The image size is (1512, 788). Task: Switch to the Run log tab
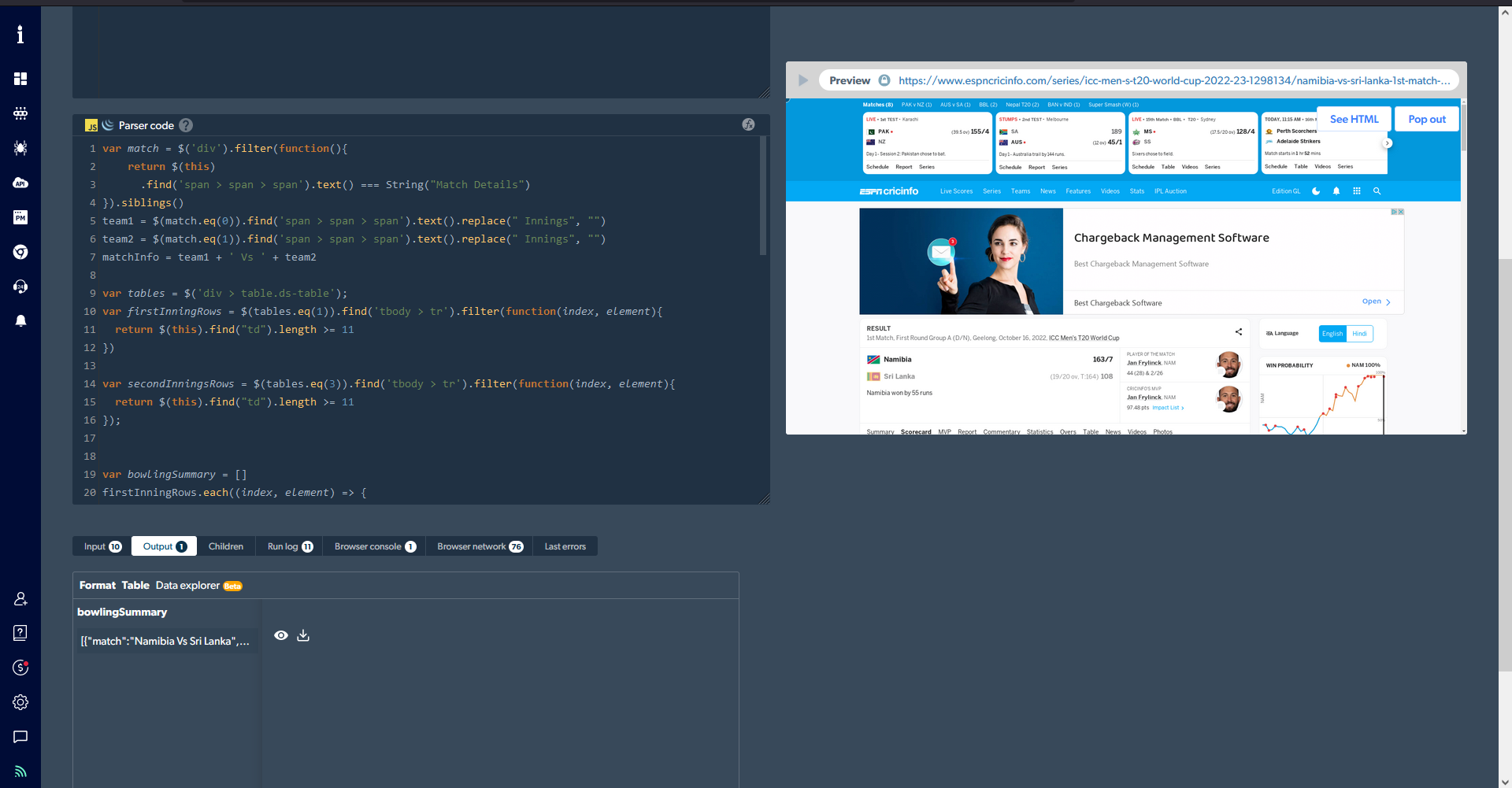point(287,546)
